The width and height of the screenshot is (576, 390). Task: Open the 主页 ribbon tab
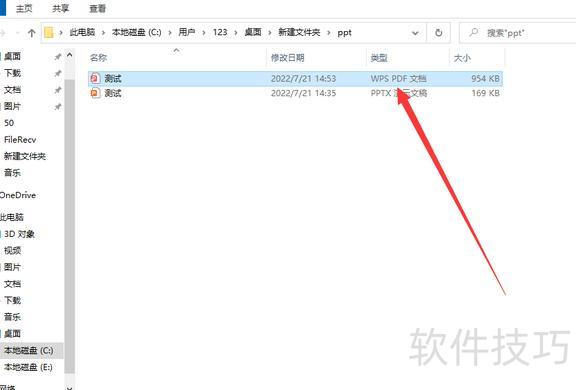coord(24,8)
